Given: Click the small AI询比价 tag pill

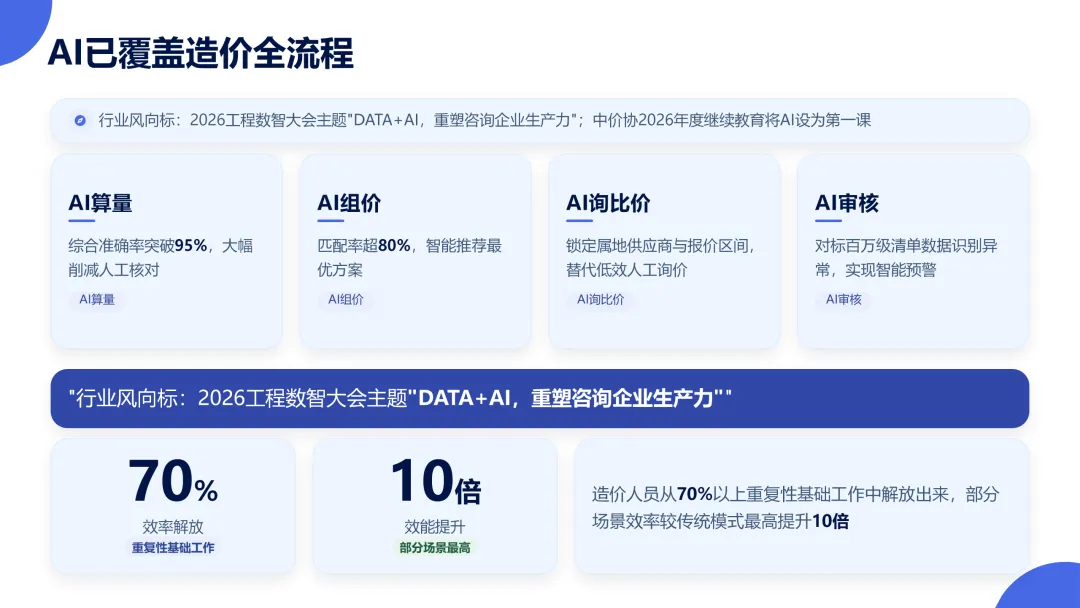Looking at the screenshot, I should 600,300.
